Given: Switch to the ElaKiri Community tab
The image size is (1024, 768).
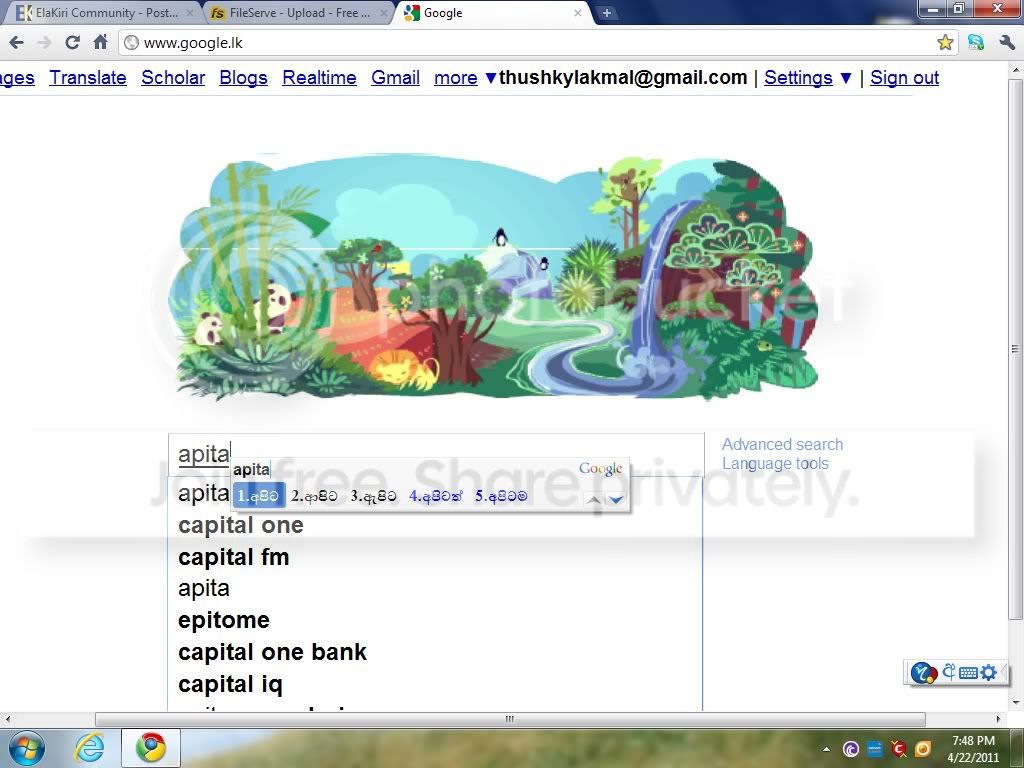Looking at the screenshot, I should (x=104, y=12).
